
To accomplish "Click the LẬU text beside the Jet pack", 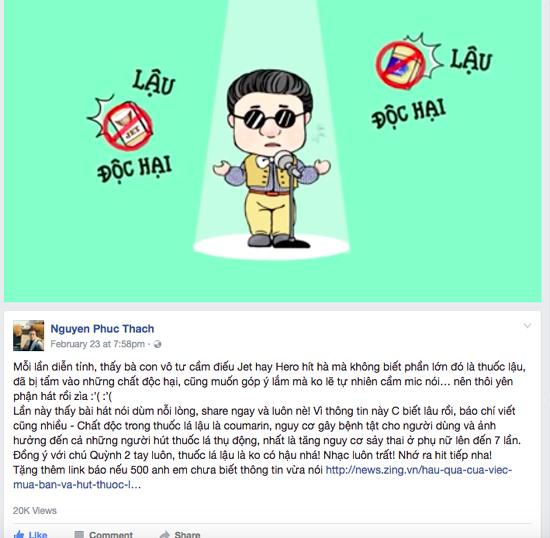I will 154,83.
